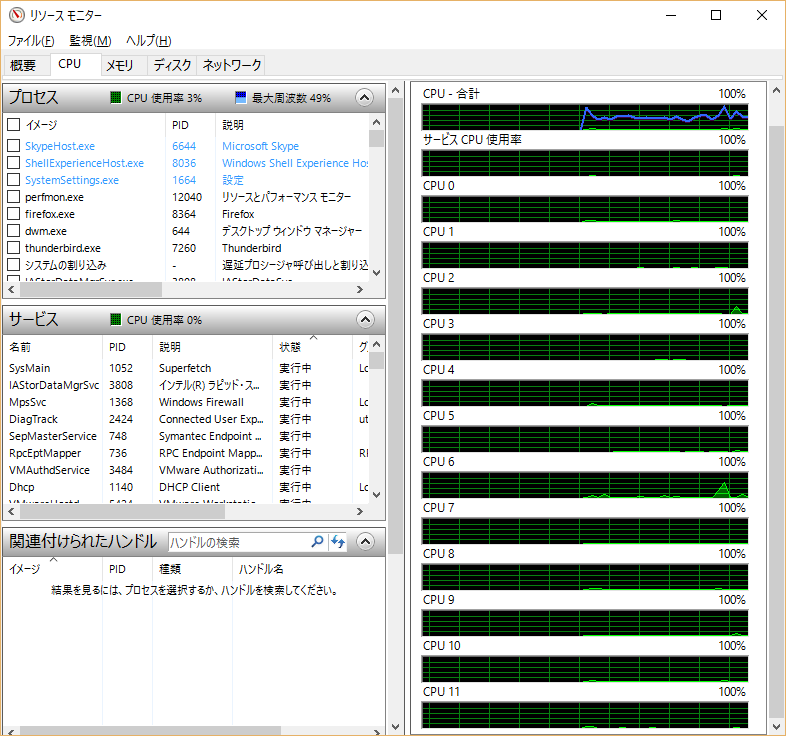Image resolution: width=786 pixels, height=736 pixels.
Task: Check the perfmon.exe process checkbox
Action: pyautogui.click(x=14, y=197)
